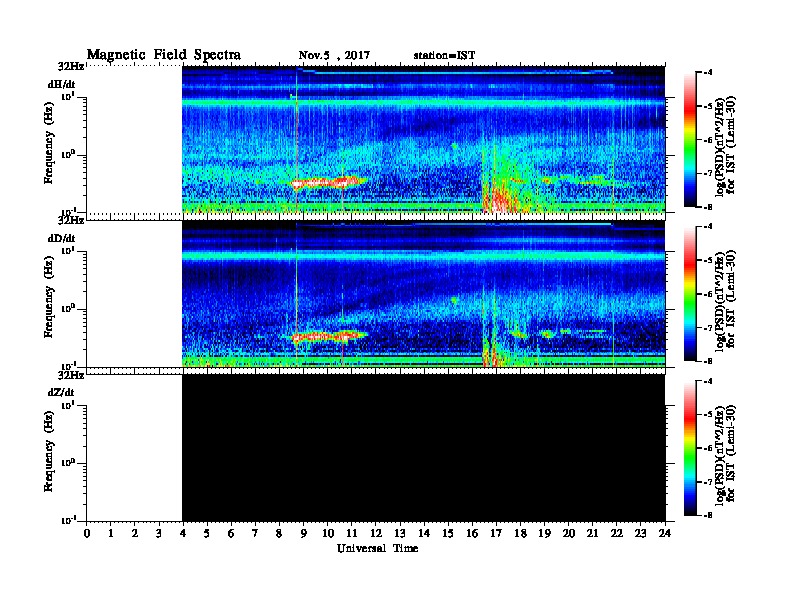The width and height of the screenshot is (792, 612).
Task: Click the log(PSD) legend text of the middle color bar
Action: click(725, 299)
